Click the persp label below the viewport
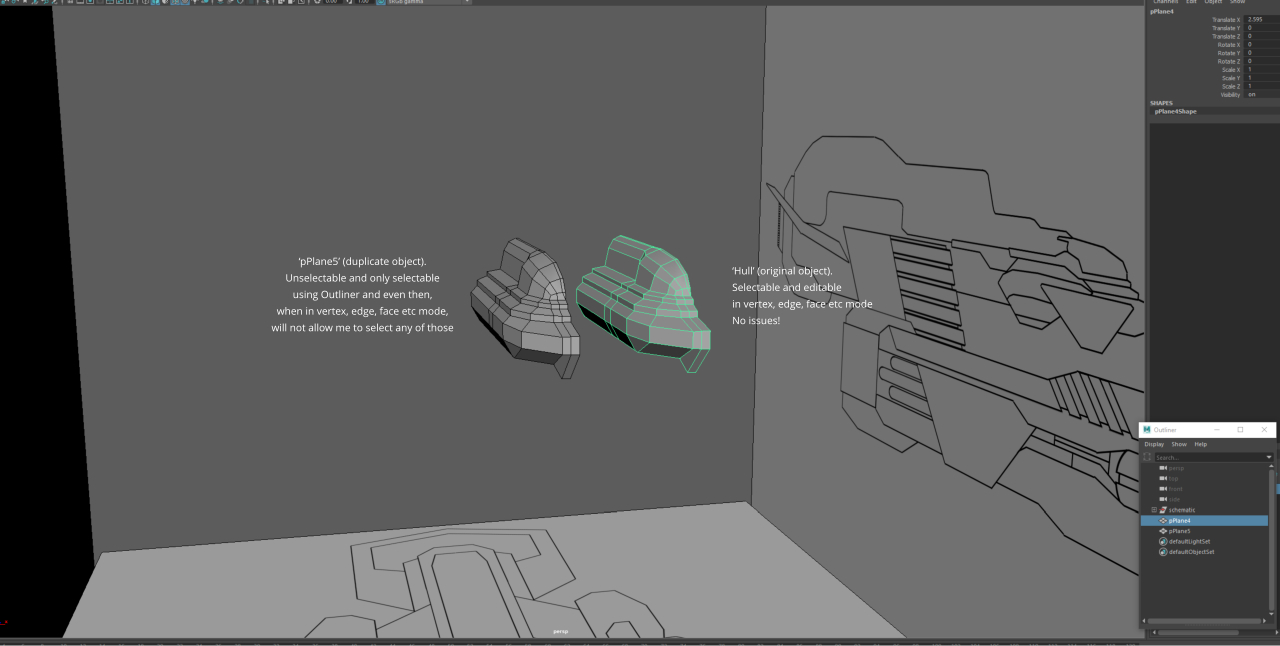1280x646 pixels. [x=561, y=631]
